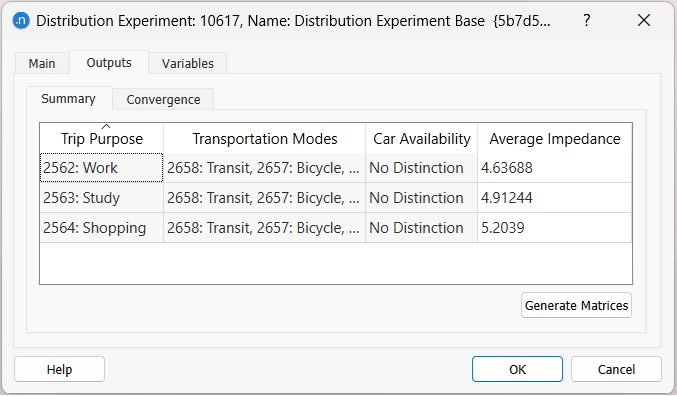
Task: Click the question mark help icon
Action: coord(586,20)
